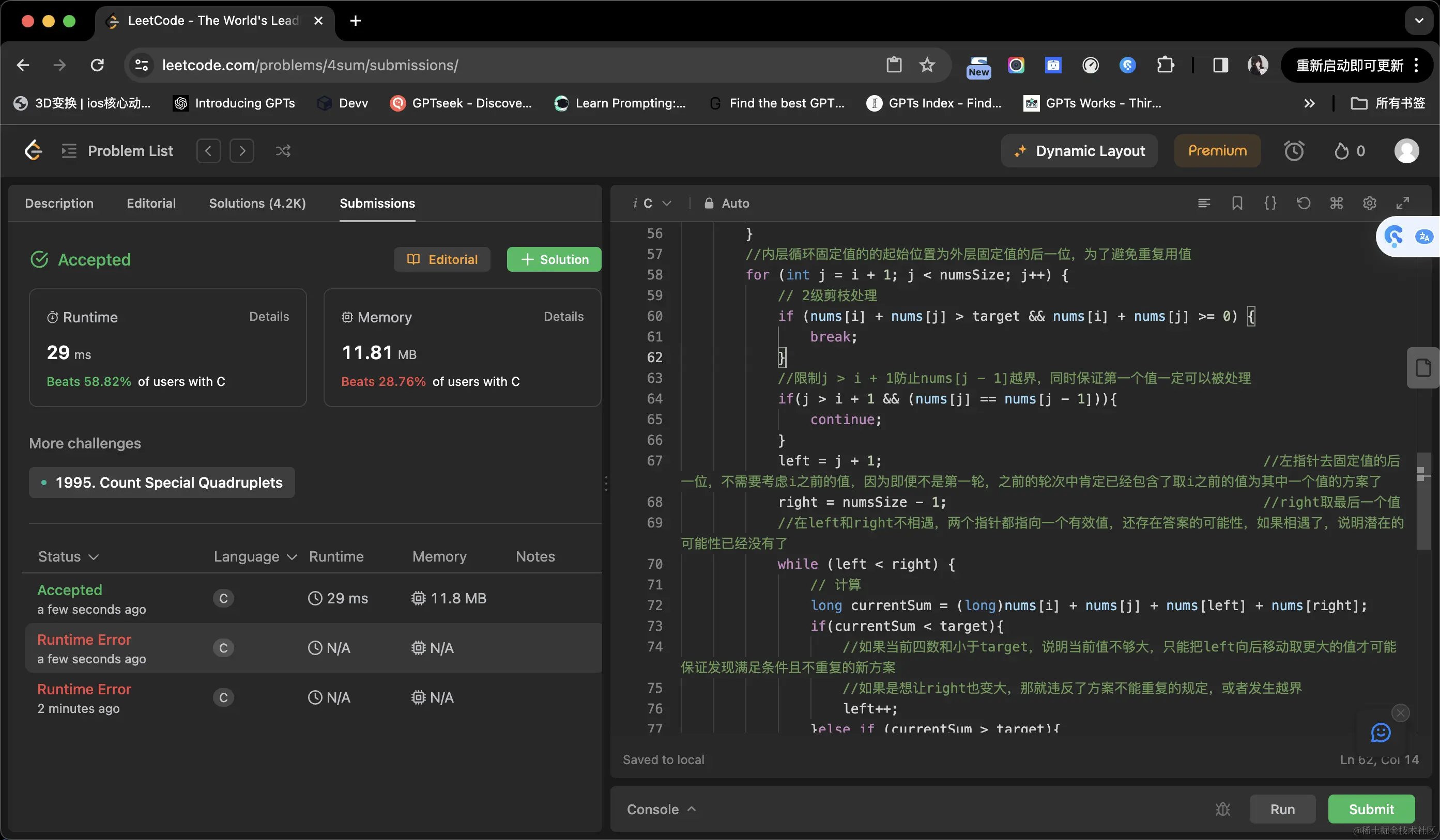Expand the Status filter dropdown

pos(68,556)
